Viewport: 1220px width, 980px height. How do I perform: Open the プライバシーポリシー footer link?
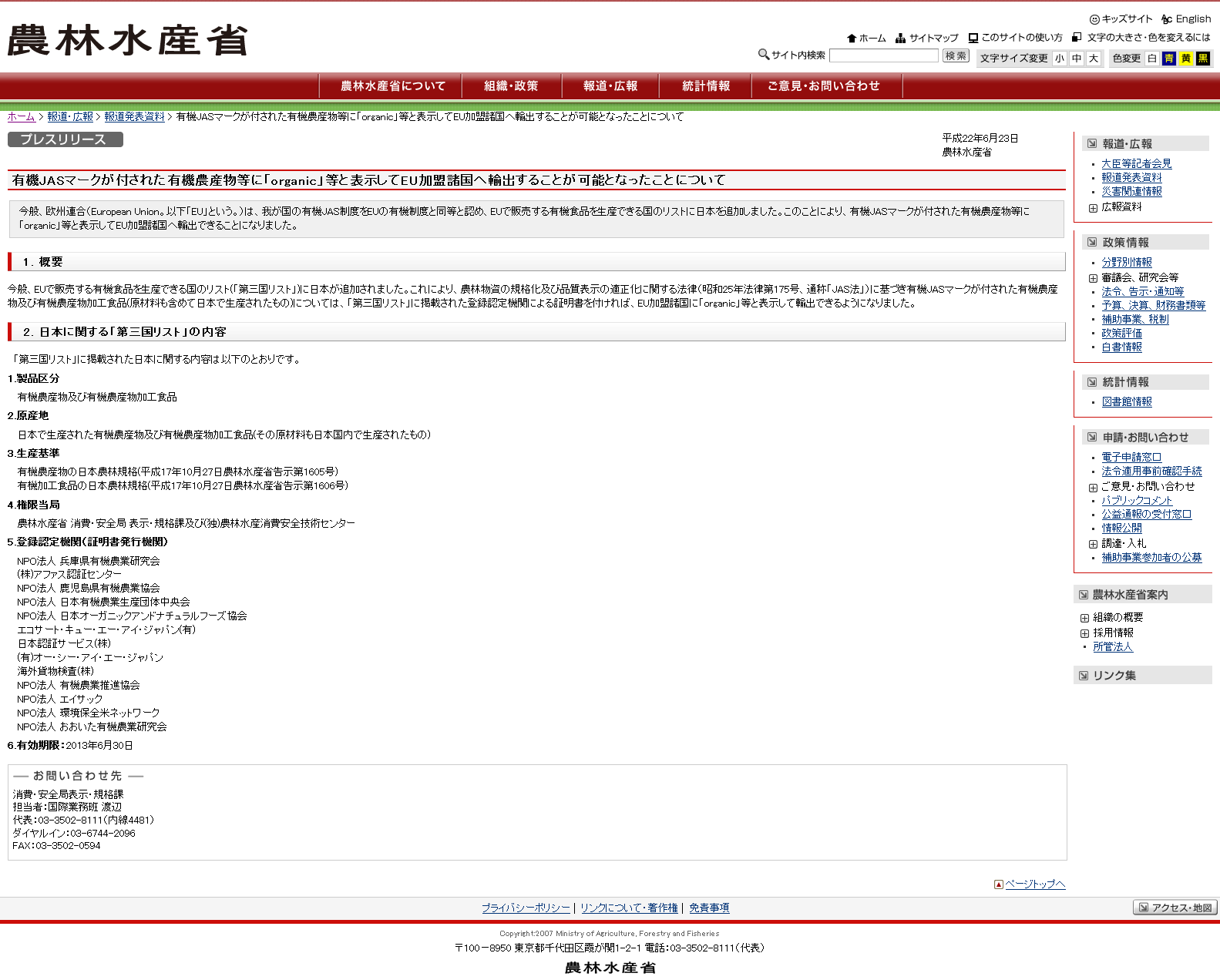tap(526, 908)
